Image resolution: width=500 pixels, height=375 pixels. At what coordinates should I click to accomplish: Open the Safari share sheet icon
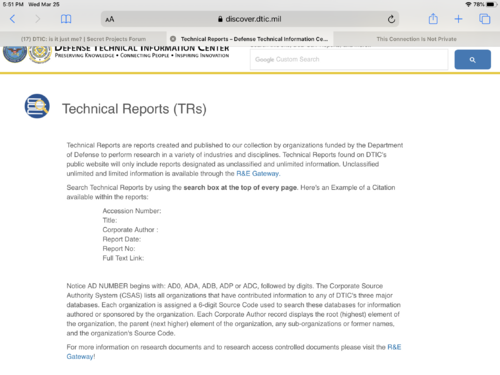(x=433, y=19)
